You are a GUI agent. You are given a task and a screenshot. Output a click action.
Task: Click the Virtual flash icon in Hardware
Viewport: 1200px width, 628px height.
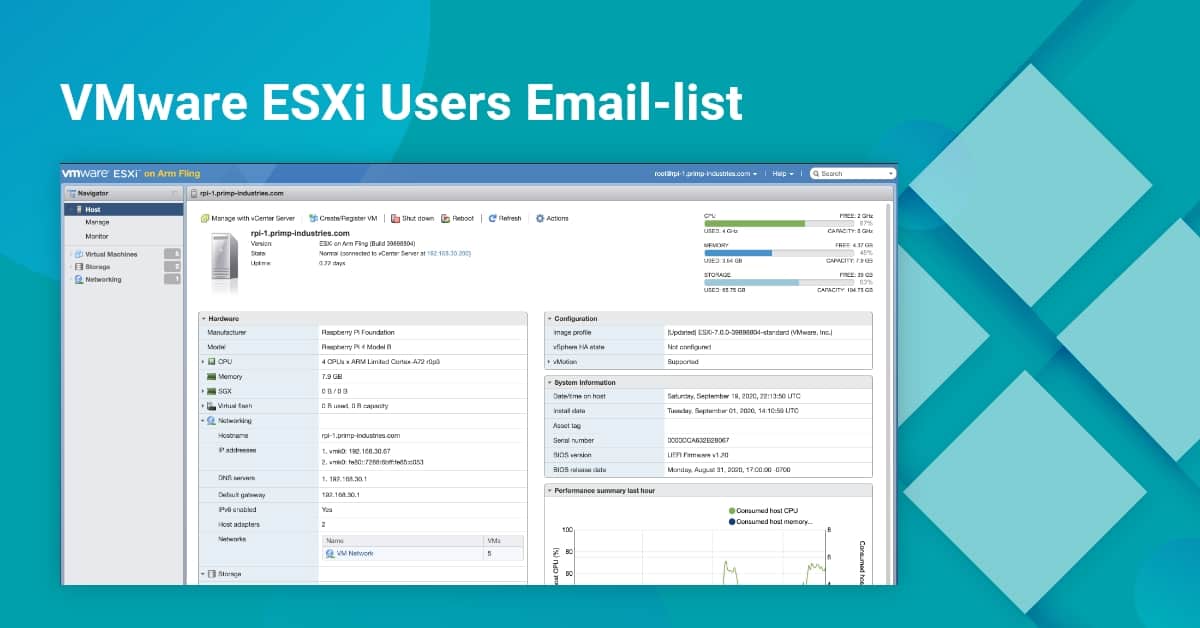(211, 406)
